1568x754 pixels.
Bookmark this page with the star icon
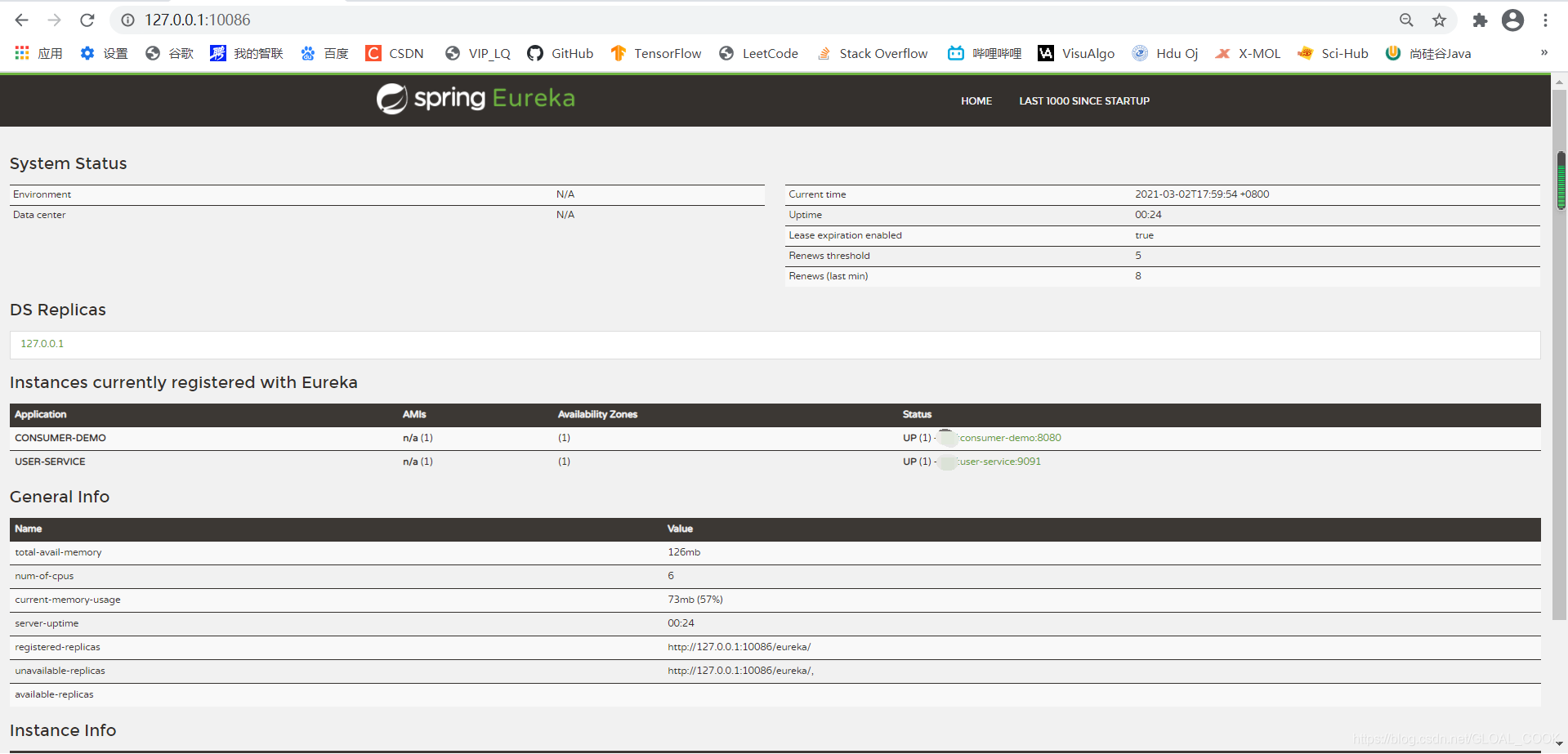1439,20
